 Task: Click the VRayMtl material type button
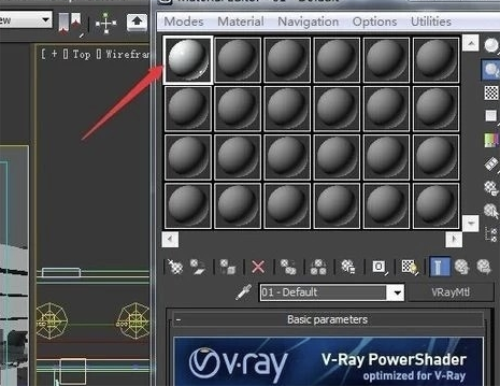[451, 292]
